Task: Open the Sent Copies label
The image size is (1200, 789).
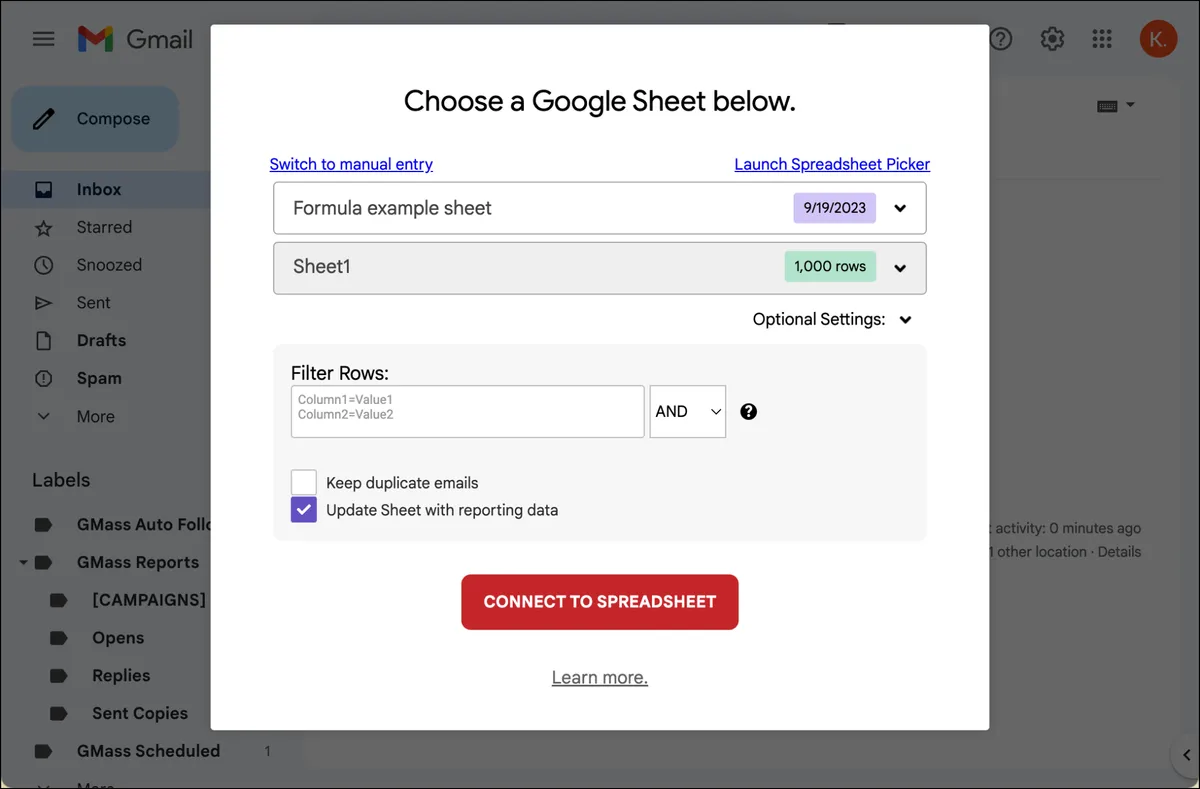Action: pos(140,714)
